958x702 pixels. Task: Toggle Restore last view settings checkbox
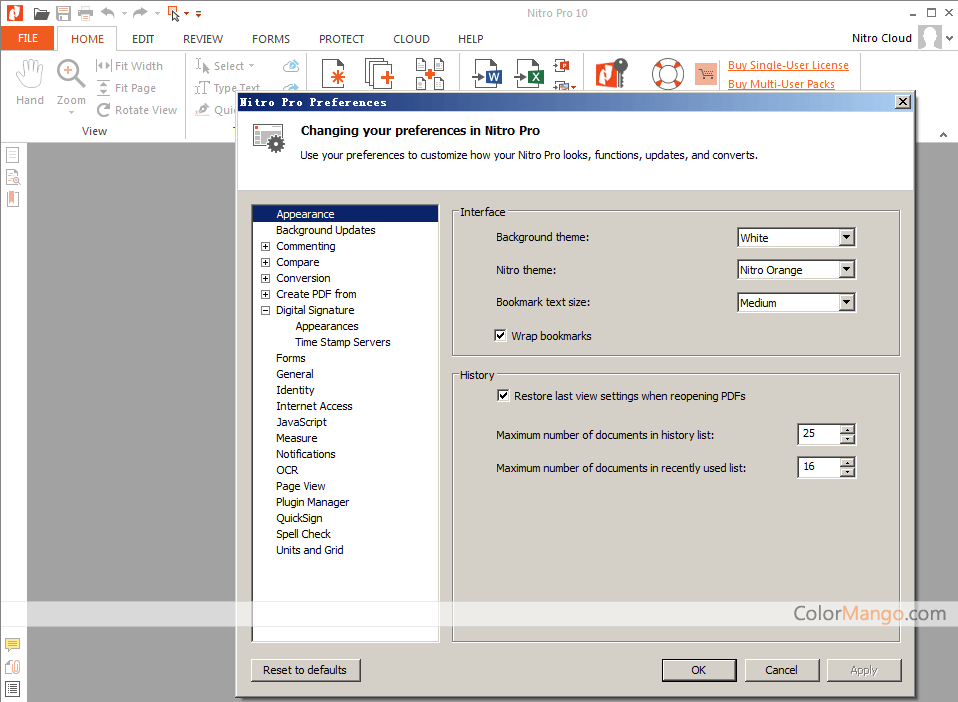[x=503, y=396]
